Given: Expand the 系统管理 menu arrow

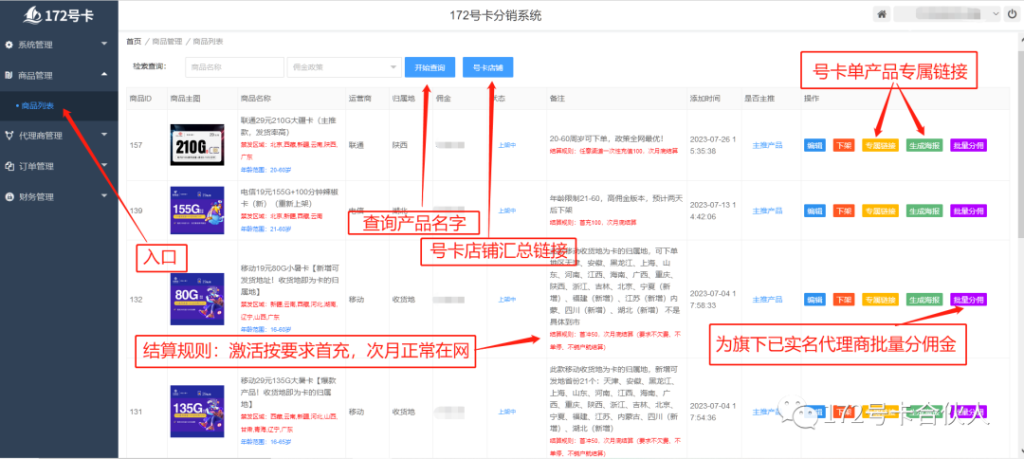Looking at the screenshot, I should (x=104, y=44).
